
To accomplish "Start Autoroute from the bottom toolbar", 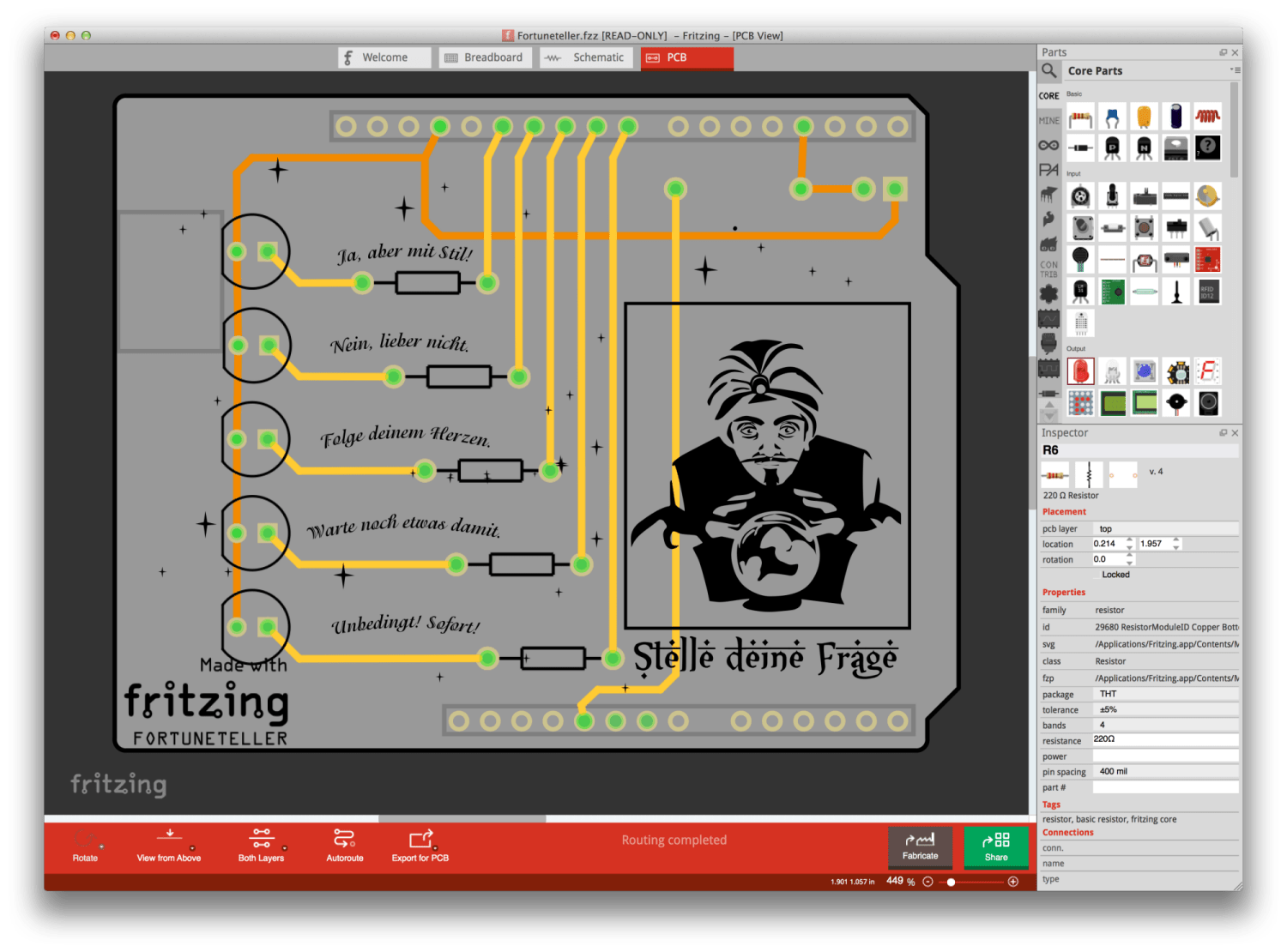I will click(x=345, y=845).
